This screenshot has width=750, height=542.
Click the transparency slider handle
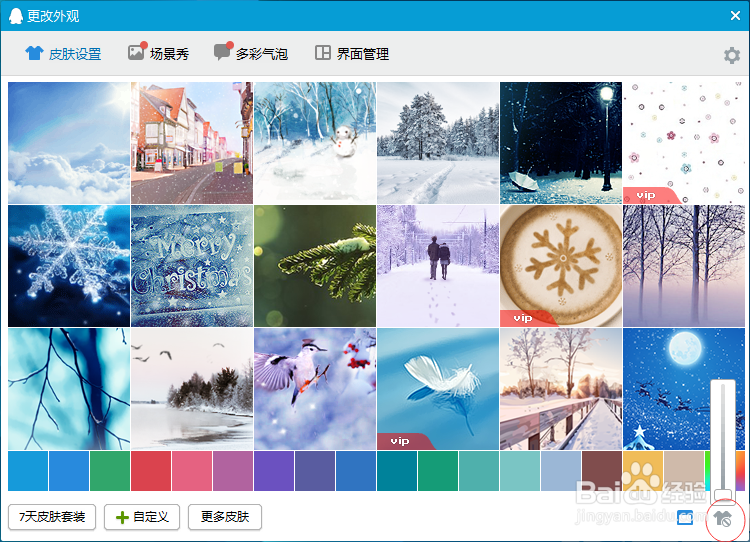pyautogui.click(x=723, y=495)
